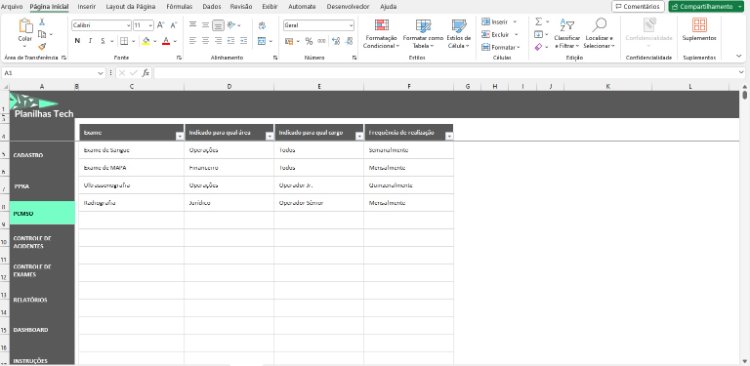Screen dimensions: 750x366
Task: Switch to the Fórmulas ribbon tab
Action: 179,7
